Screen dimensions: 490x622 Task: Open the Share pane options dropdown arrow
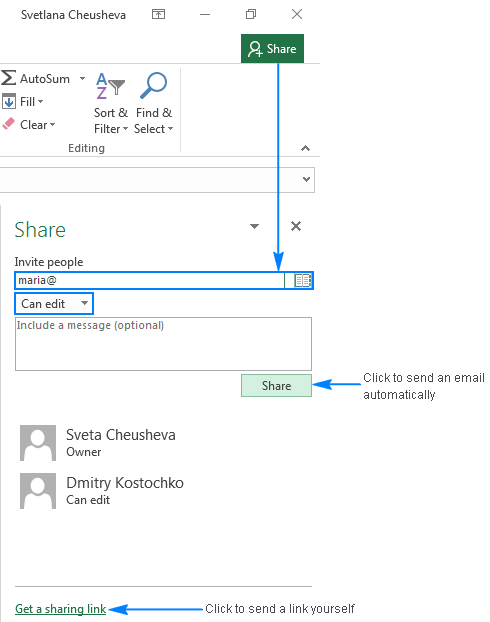(x=254, y=227)
